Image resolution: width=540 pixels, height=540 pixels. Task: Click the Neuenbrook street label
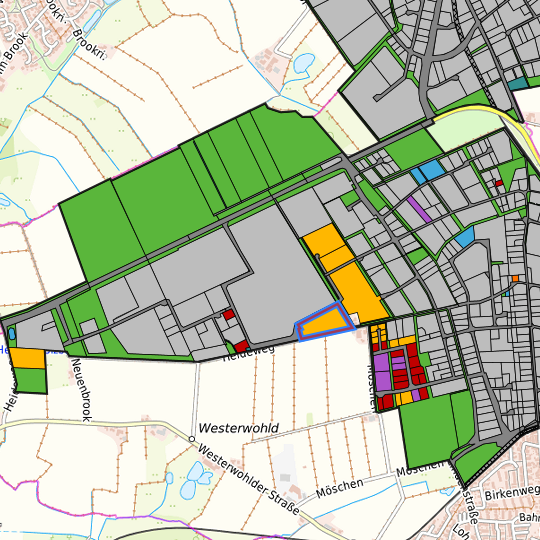(x=81, y=390)
